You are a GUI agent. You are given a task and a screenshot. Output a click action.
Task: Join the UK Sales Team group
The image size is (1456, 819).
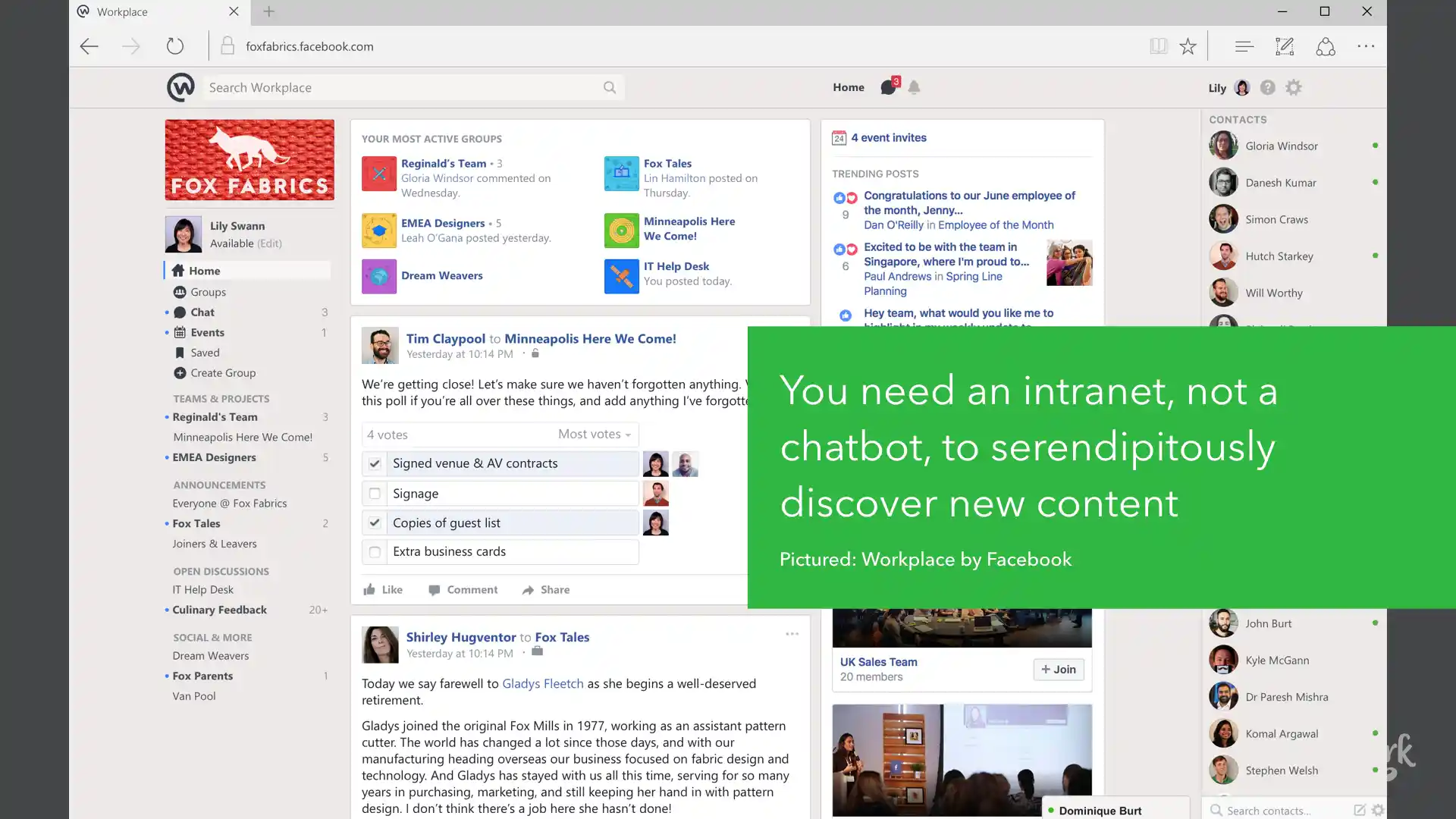pos(1059,669)
